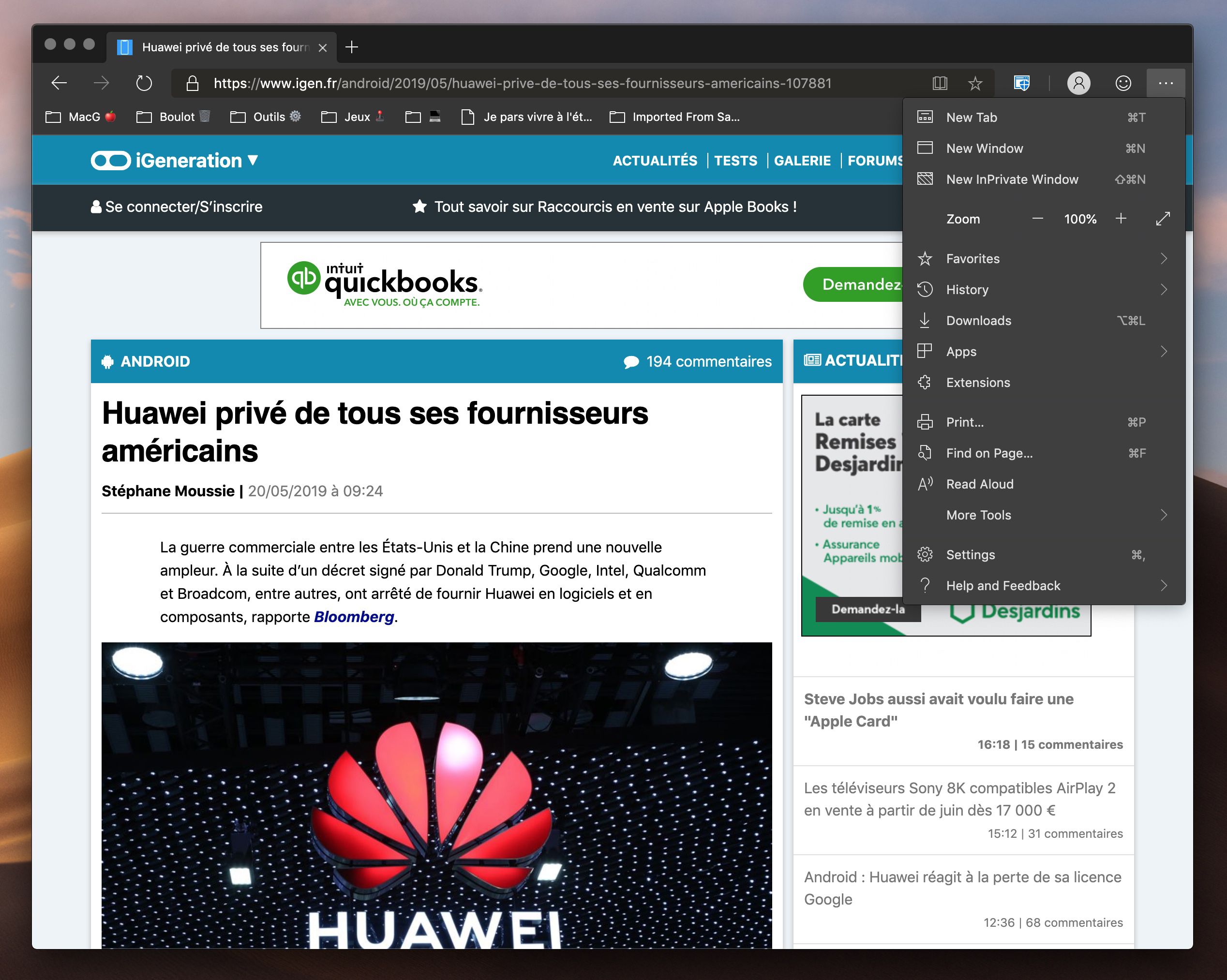
Task: Decrease zoom with minus button
Action: tap(1037, 219)
